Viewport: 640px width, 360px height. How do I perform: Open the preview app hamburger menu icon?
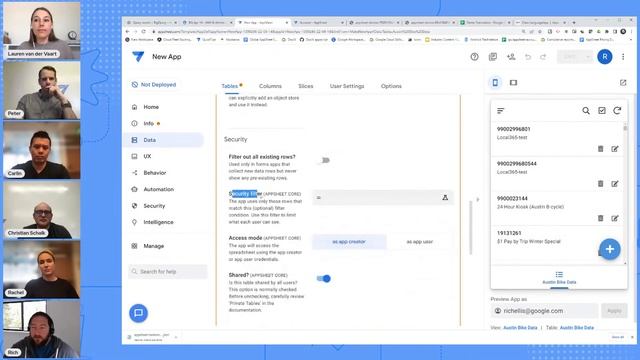tap(501, 111)
